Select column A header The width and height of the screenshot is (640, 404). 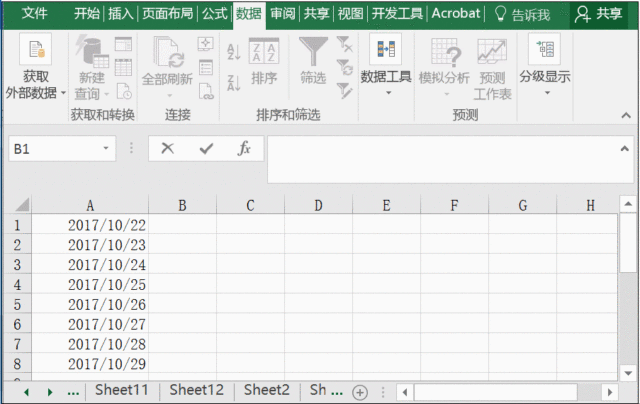tap(90, 205)
